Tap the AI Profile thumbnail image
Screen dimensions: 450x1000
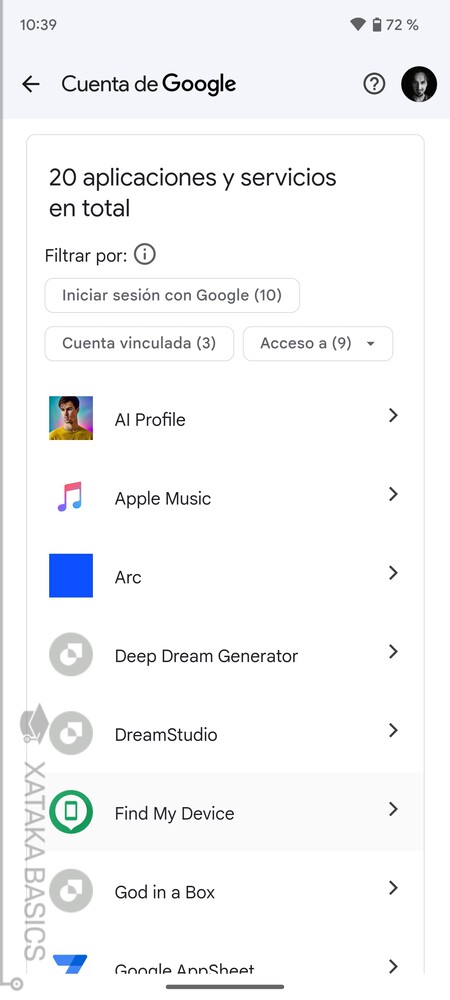(x=71, y=418)
